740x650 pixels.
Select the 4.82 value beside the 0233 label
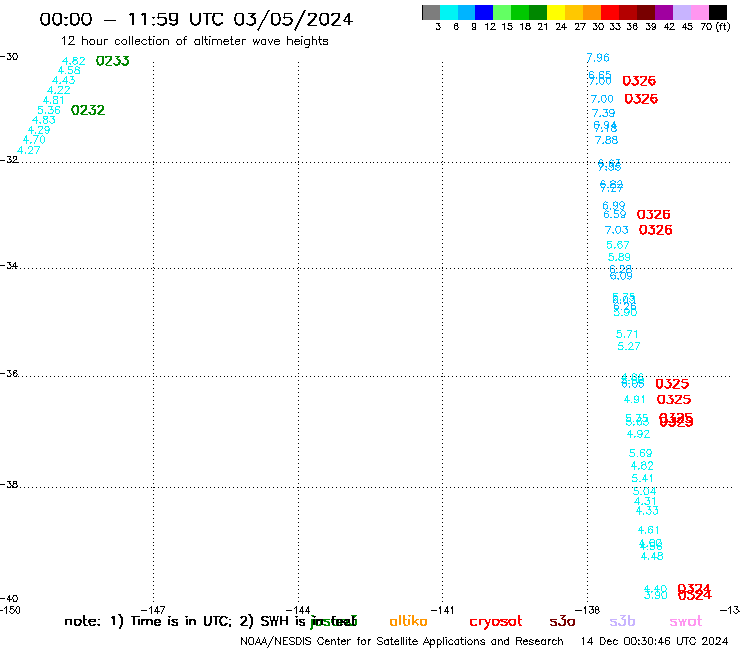tap(74, 61)
